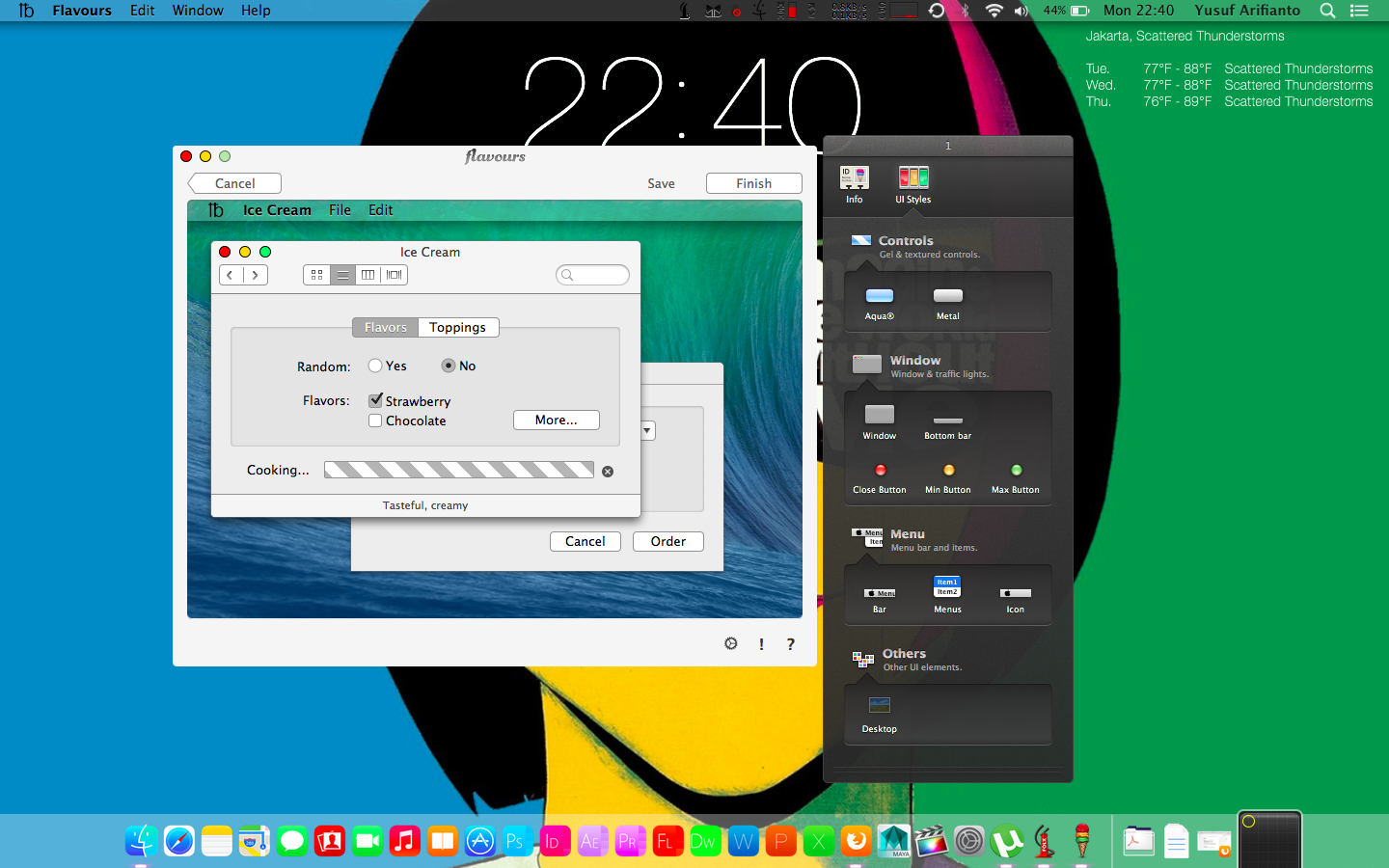This screenshot has width=1389, height=868.
Task: Go back in the Ice Cream preview toolbar
Action: 231,275
